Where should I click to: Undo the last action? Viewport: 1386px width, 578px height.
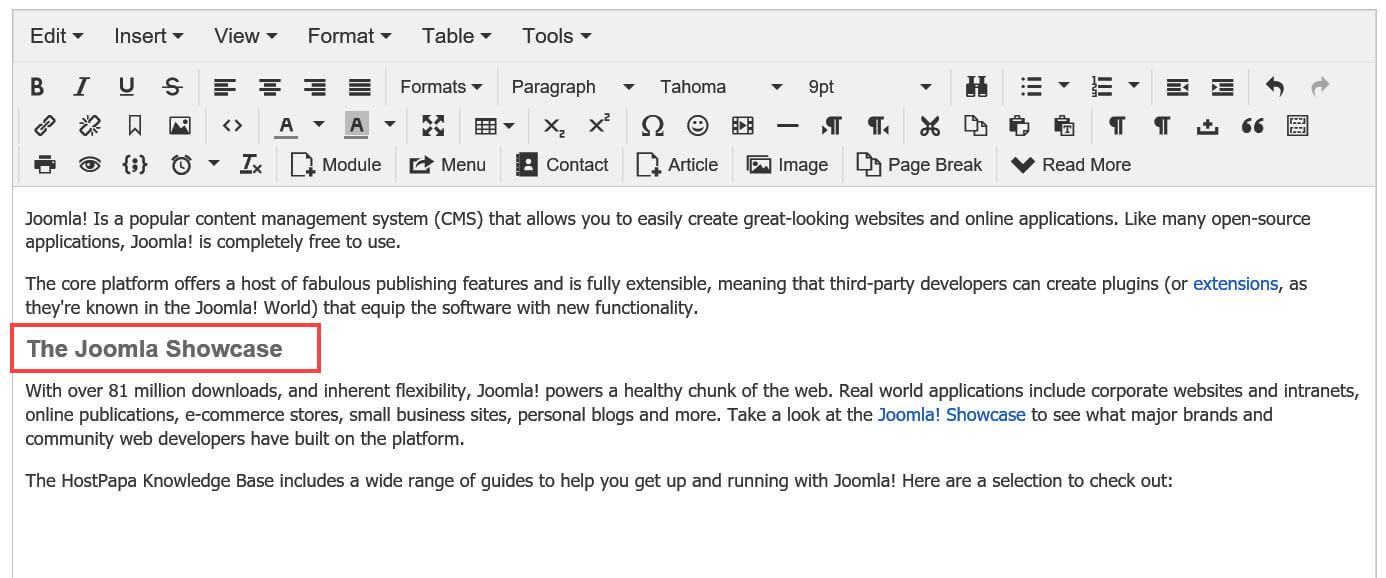click(x=1275, y=87)
